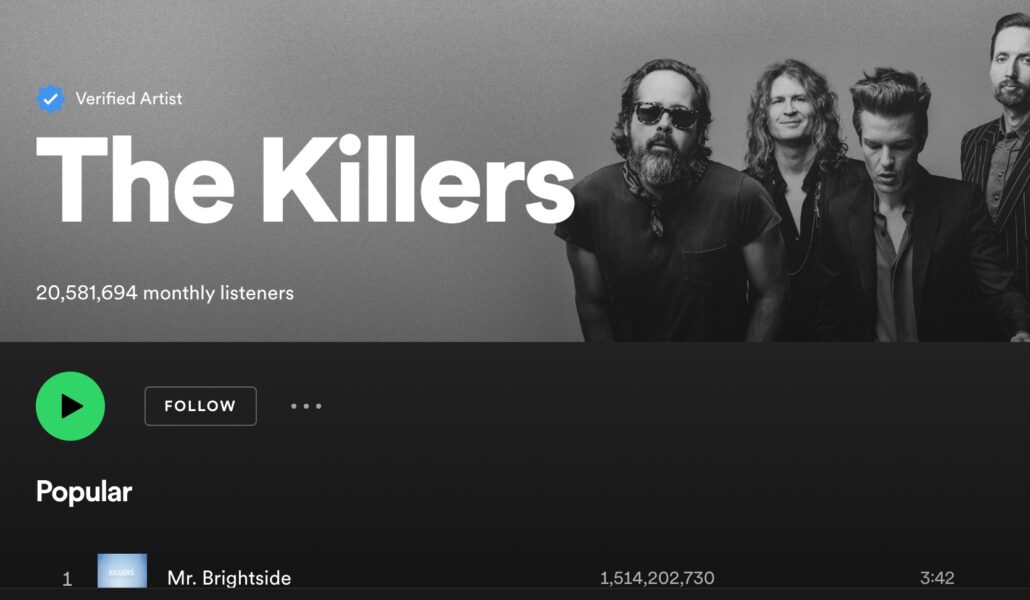Start playback with the green play button
1030x600 pixels.
(x=70, y=406)
